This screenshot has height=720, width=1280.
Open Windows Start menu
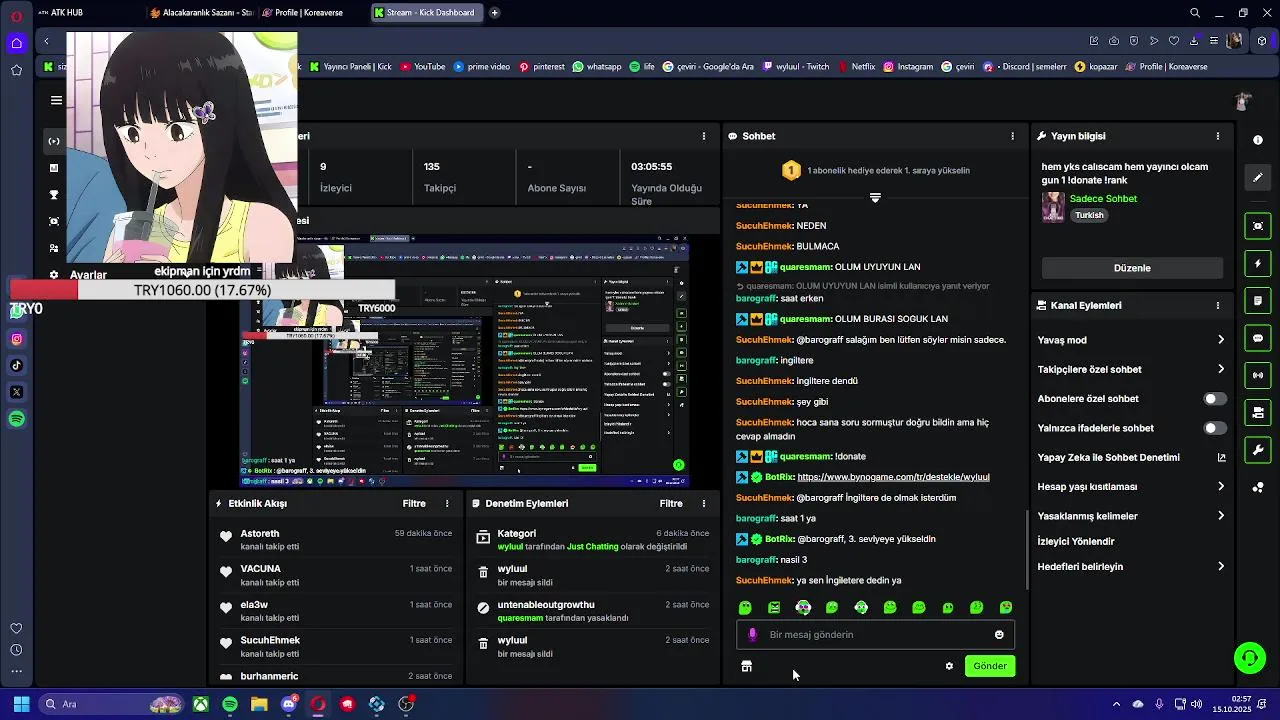(21, 704)
